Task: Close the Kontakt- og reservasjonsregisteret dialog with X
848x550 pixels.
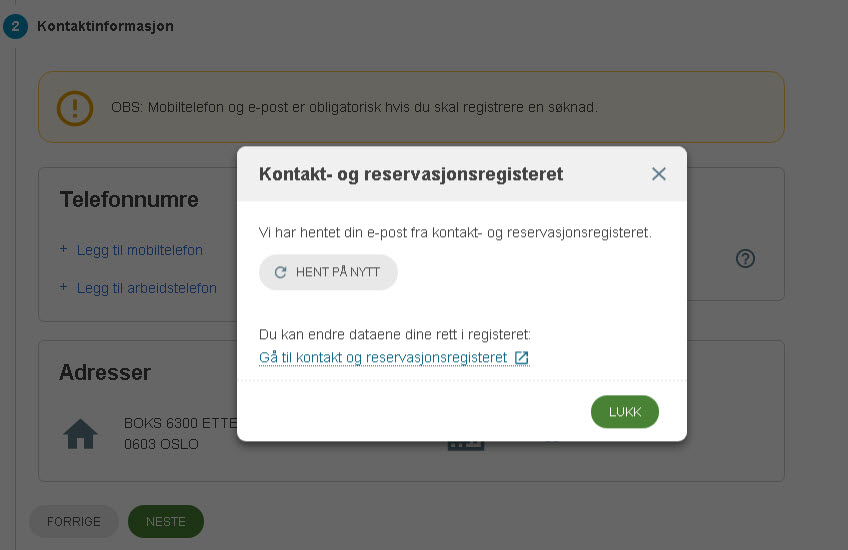Action: click(x=658, y=174)
